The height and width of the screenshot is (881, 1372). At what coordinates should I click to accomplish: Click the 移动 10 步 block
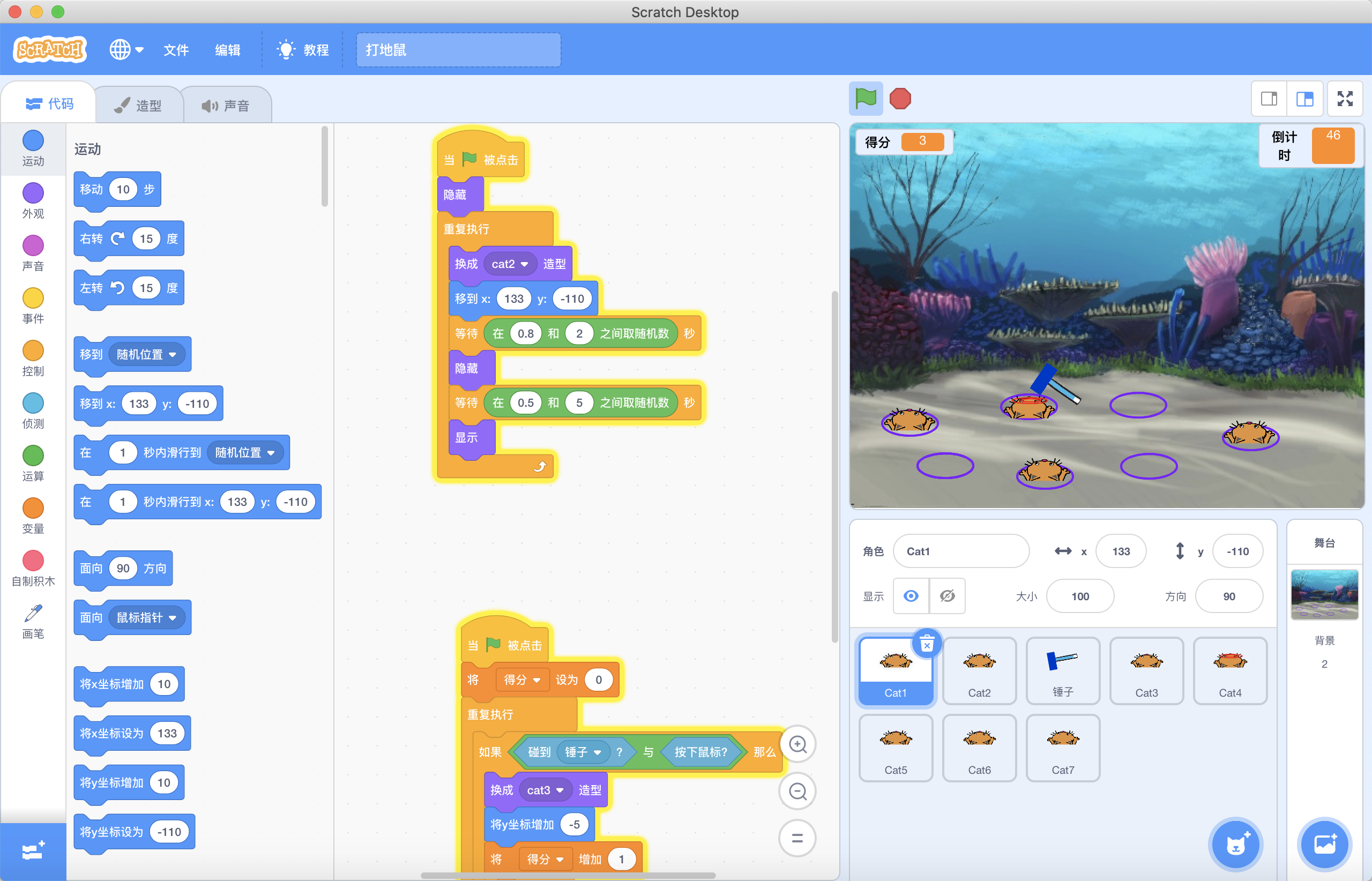tap(117, 189)
